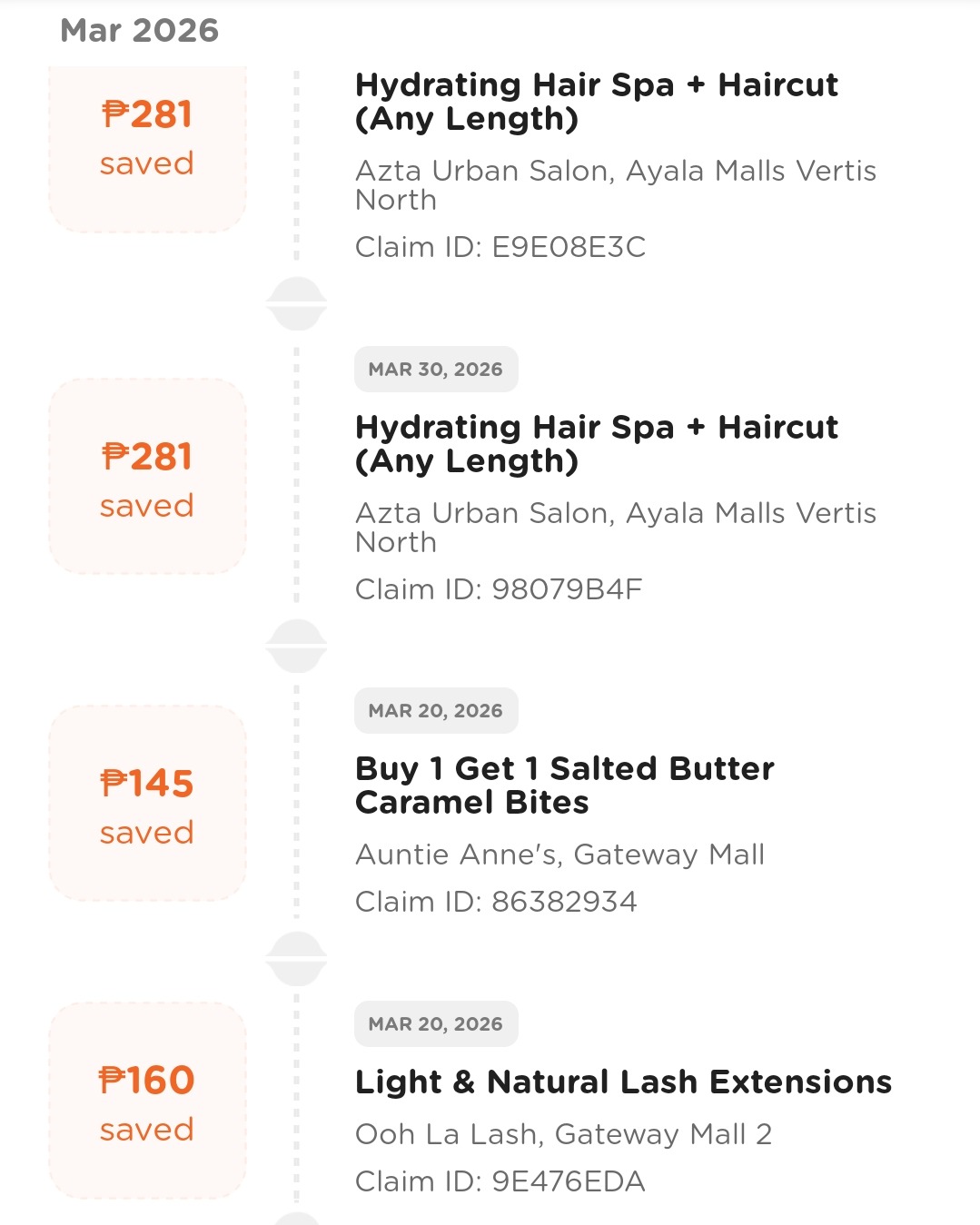Click Claim ID 9E476EDA
Viewport: 980px width, 1225px height.
coord(500,1181)
